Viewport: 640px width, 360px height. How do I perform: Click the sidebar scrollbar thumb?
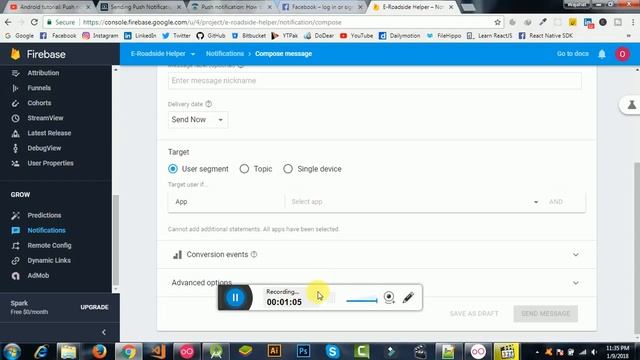pyautogui.click(x=116, y=240)
